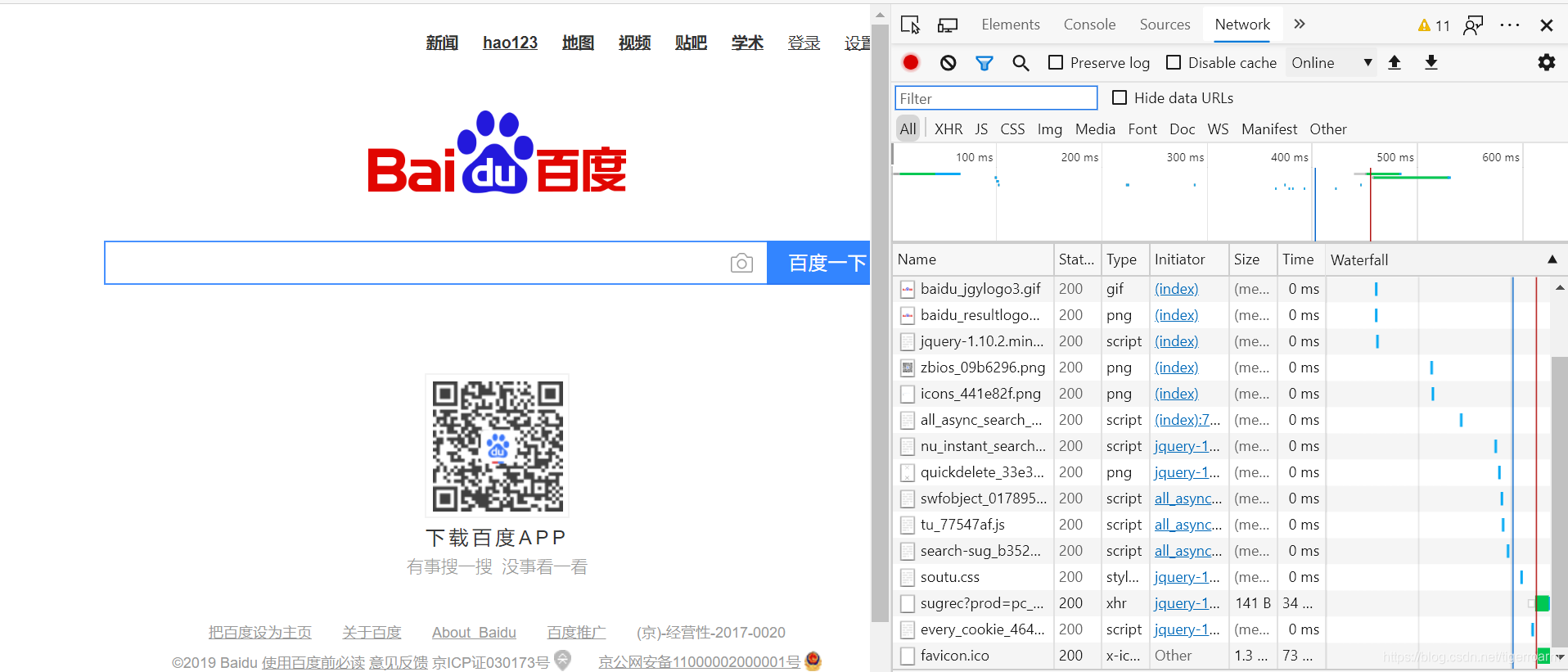Click the camera image search icon
This screenshot has width=1568, height=672.
pos(741,263)
